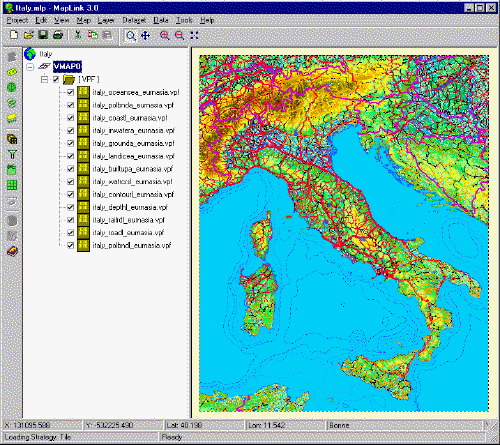
Task: Zoom in with the plus magnifier icon
Action: click(x=164, y=36)
